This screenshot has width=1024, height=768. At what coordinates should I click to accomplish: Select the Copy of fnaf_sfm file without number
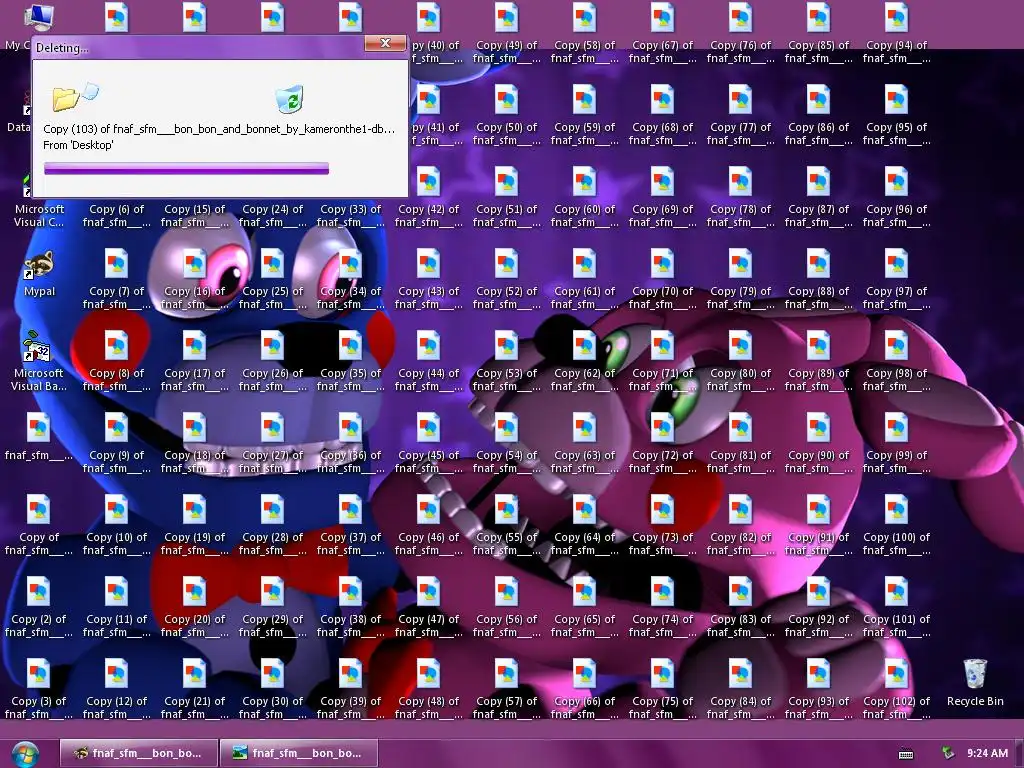click(39, 525)
